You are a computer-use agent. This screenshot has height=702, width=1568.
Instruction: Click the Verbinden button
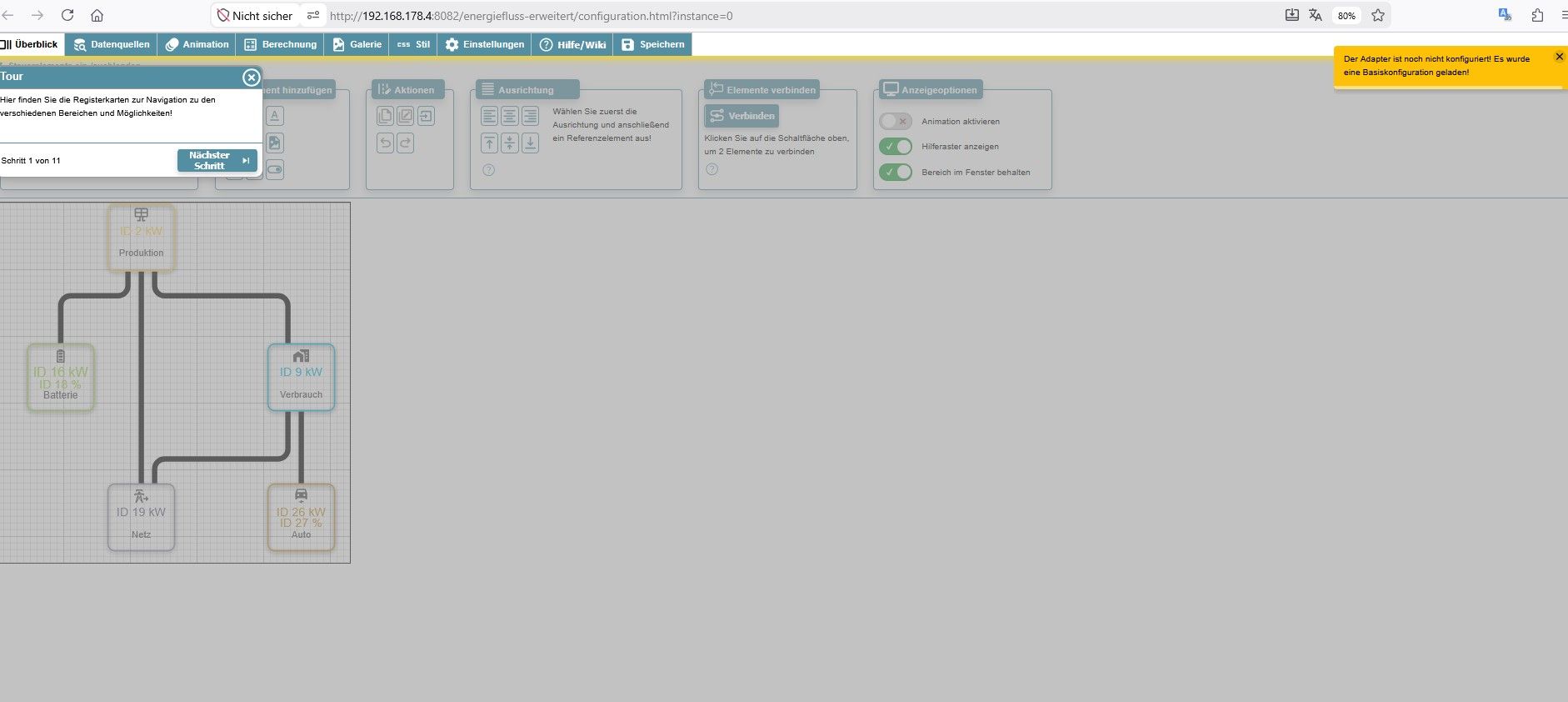pos(742,116)
